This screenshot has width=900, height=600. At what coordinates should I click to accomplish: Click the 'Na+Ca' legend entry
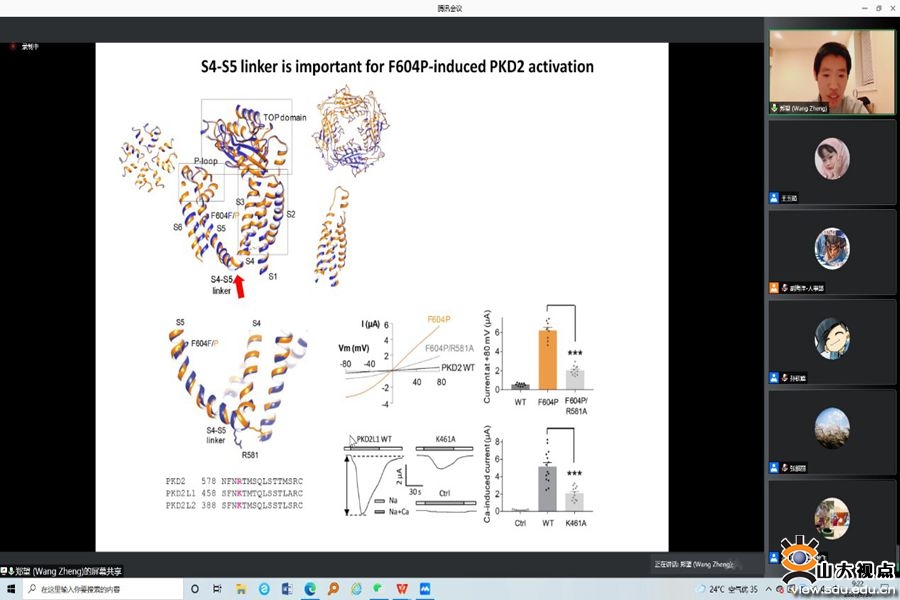point(399,512)
